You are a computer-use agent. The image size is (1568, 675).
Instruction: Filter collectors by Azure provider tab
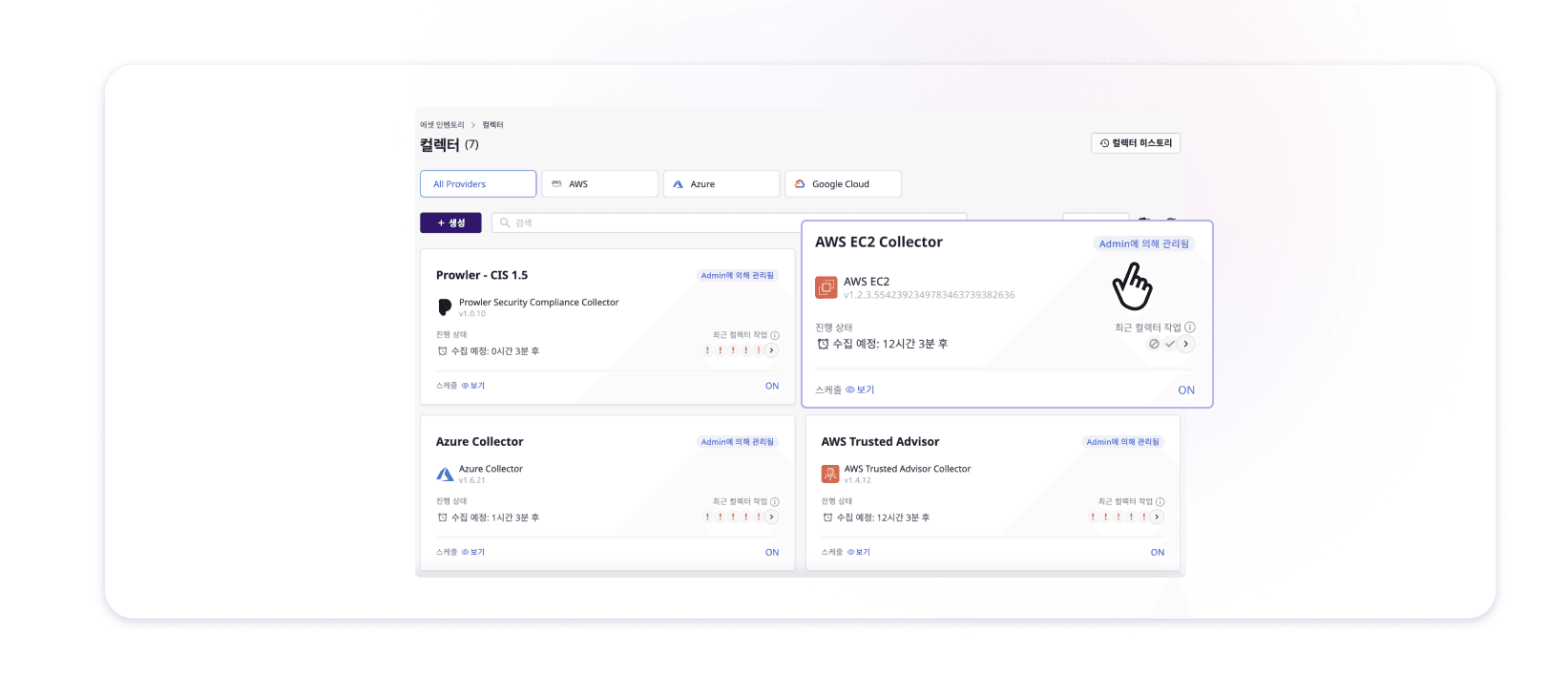721,183
